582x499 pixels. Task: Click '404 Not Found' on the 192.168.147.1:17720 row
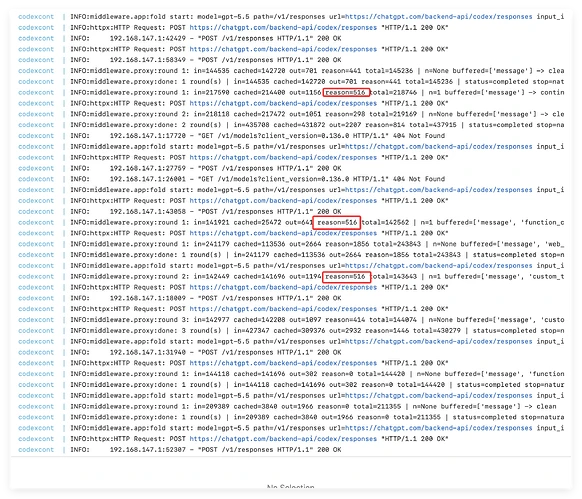[419, 136]
